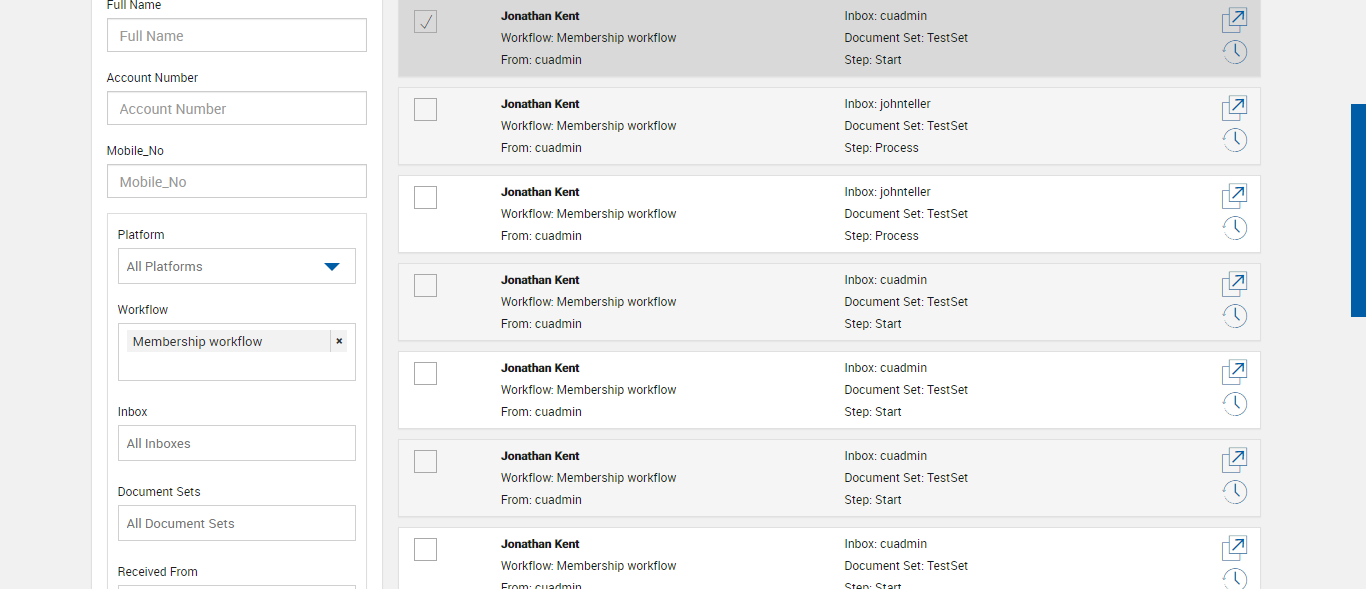
Task: Open the checked Jonathan Kent item in new window
Action: [x=1234, y=20]
